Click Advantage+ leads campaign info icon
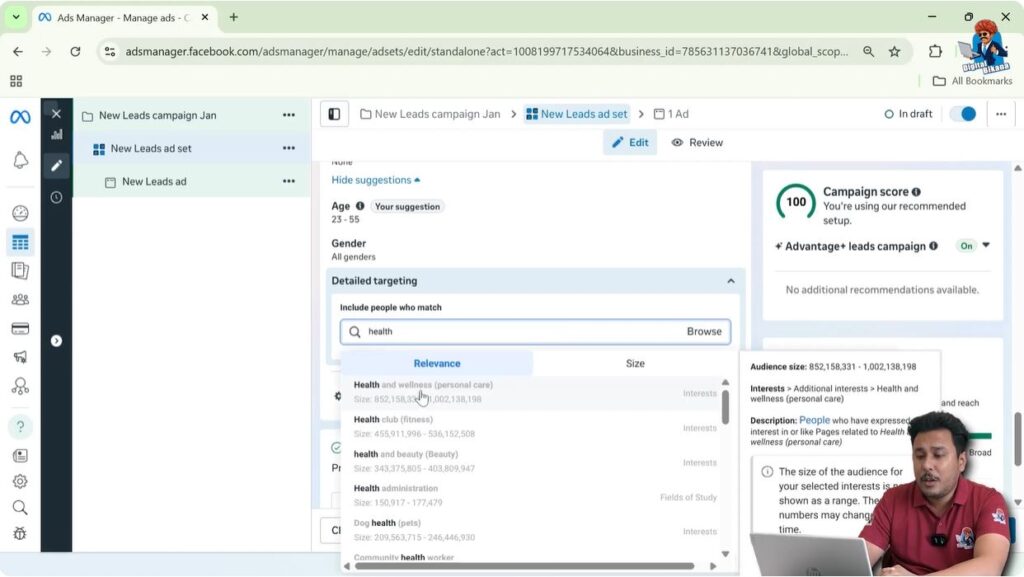Image resolution: width=1024 pixels, height=577 pixels. pos(933,246)
